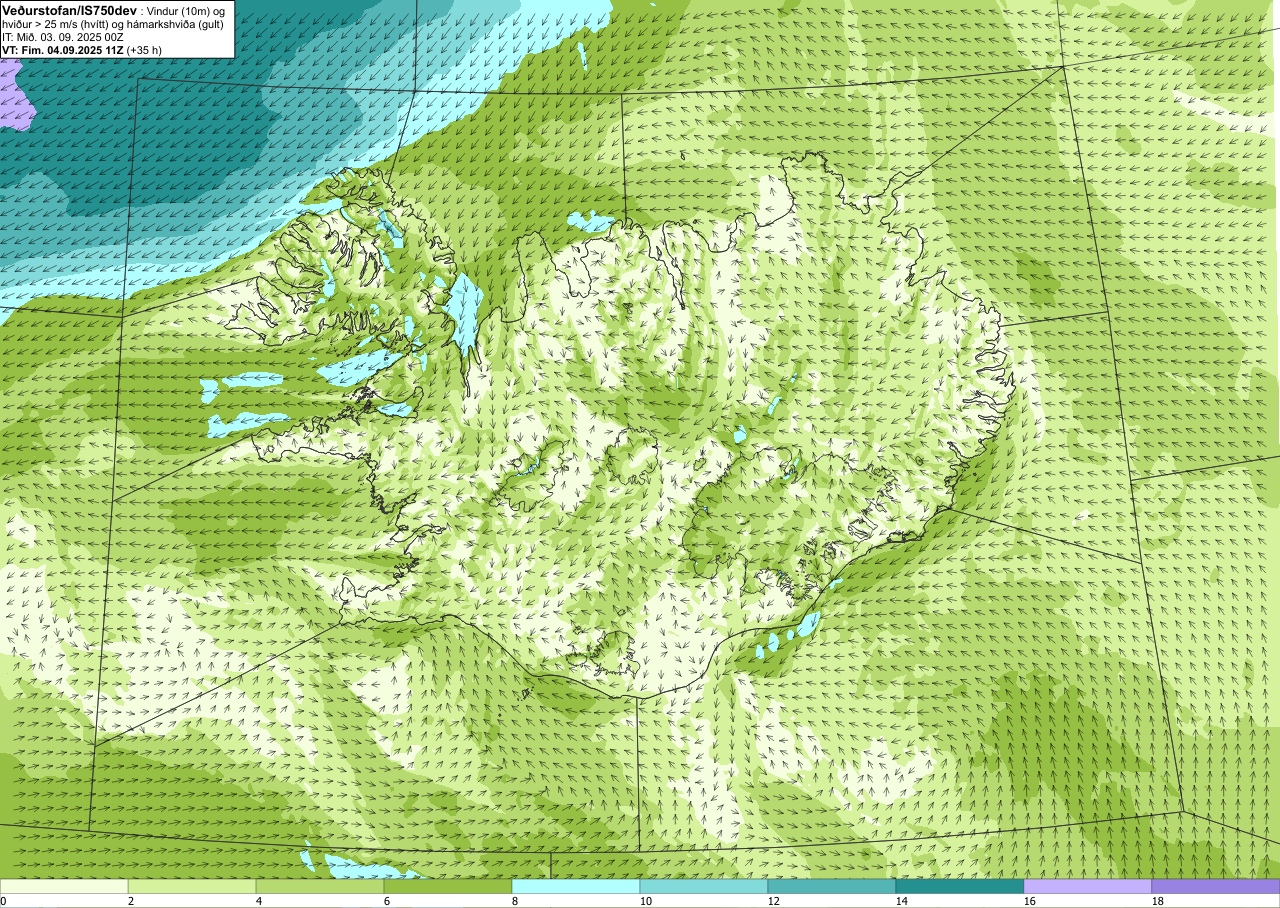Click the legend scale label "18"

pos(1158,901)
